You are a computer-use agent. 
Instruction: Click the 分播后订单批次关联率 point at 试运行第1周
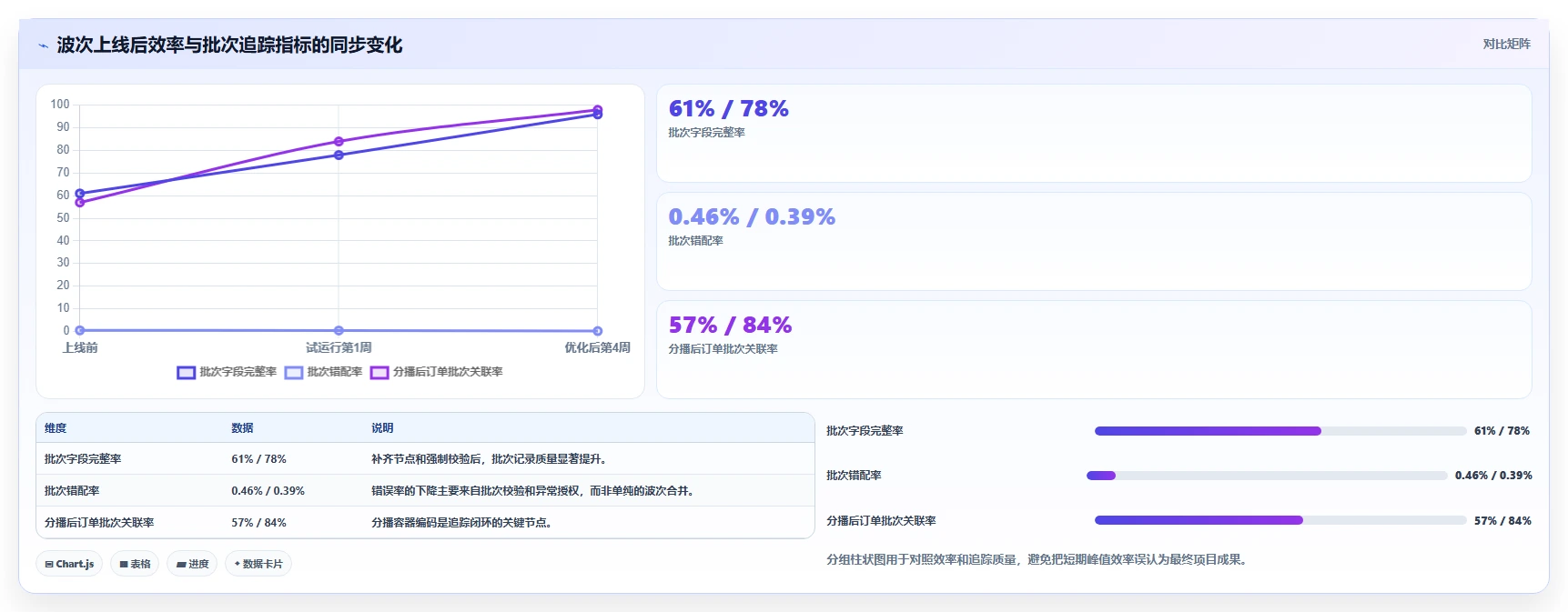339,142
